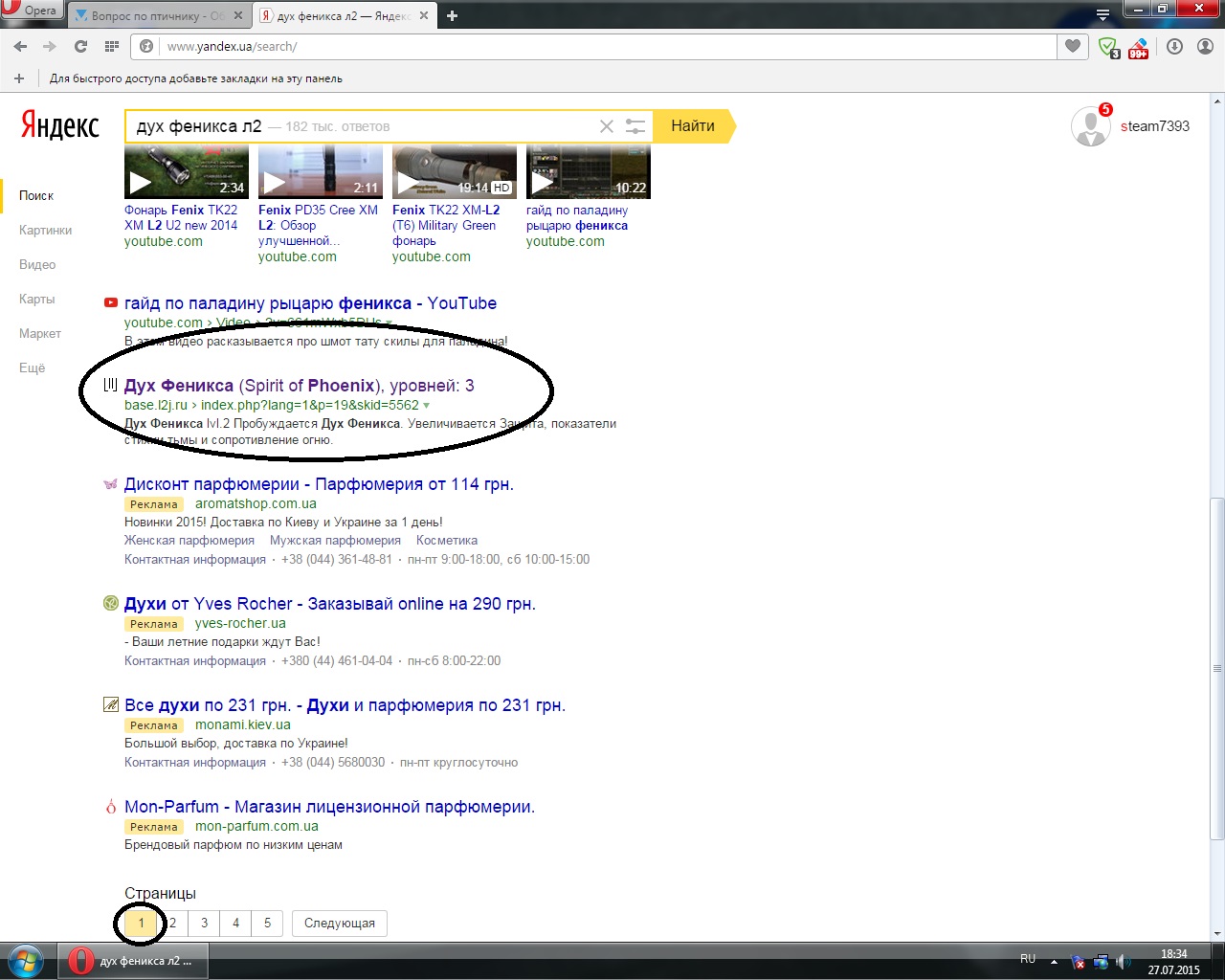Select Картинки in left sidebar
This screenshot has width=1225, height=980.
pos(45,231)
